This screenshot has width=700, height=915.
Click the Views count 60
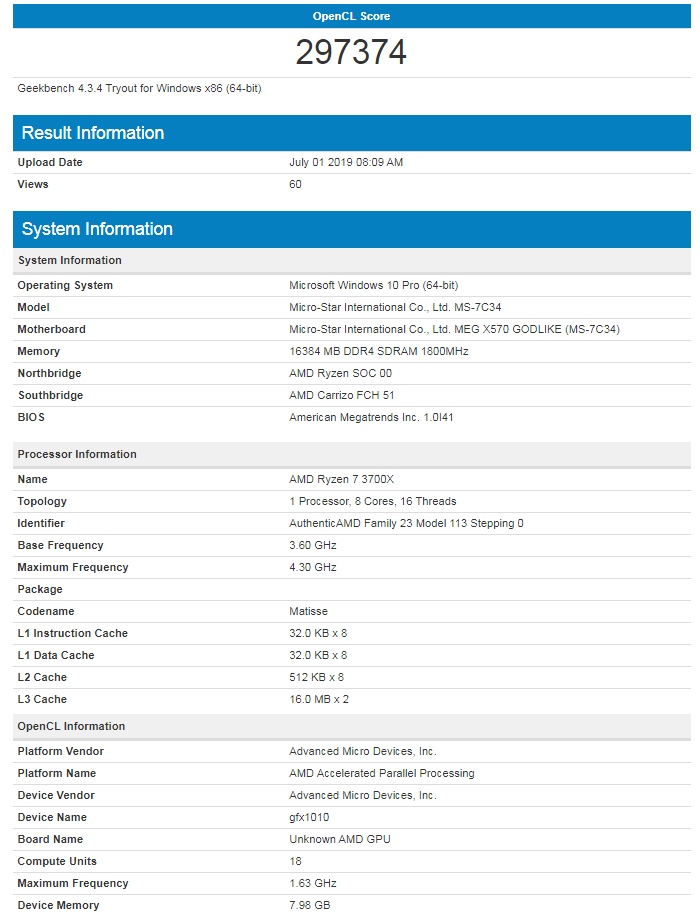pyautogui.click(x=295, y=184)
